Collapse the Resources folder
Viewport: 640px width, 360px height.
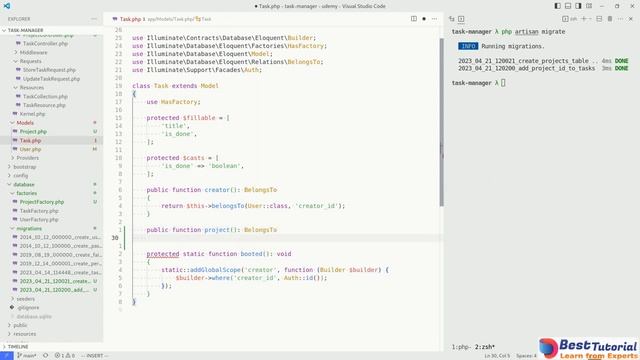click(31, 88)
